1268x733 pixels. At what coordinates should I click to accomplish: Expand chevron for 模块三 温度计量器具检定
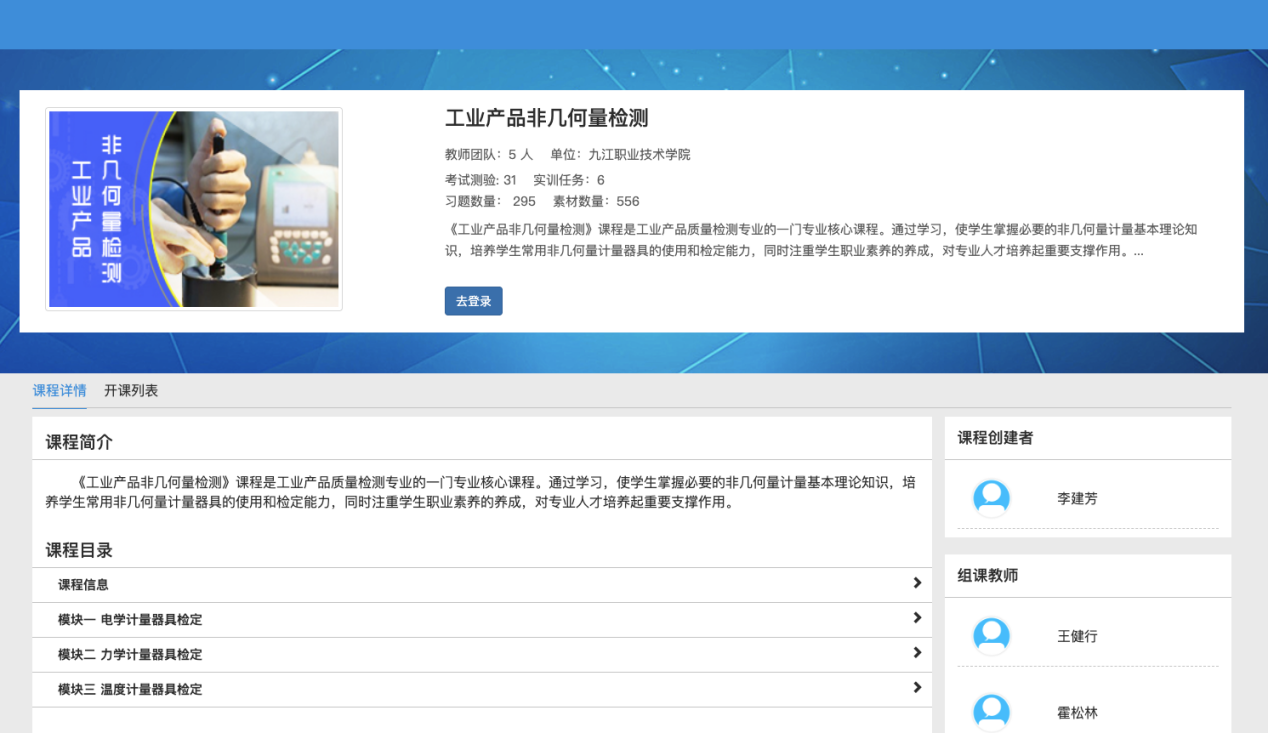(916, 688)
